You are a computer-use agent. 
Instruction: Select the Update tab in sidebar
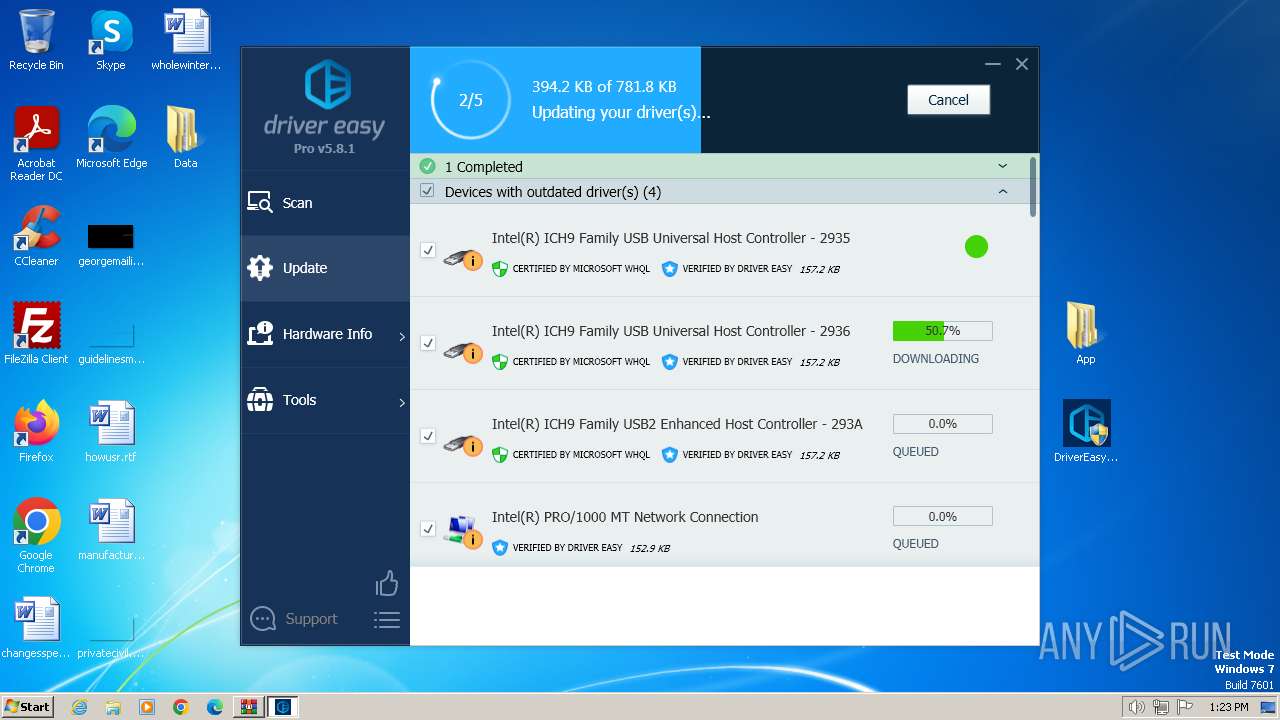pyautogui.click(x=325, y=268)
